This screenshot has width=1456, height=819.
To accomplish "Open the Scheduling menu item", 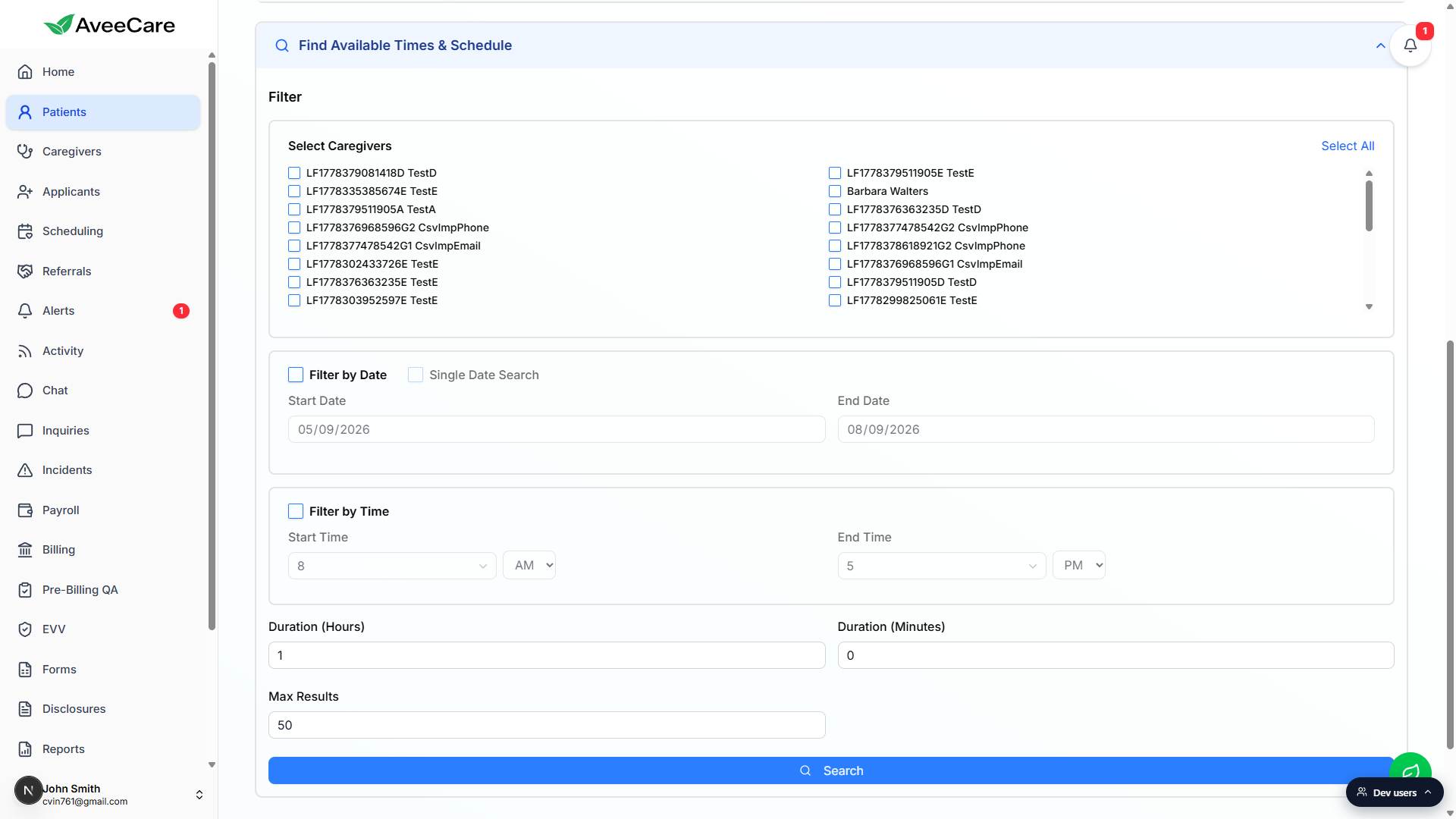I will point(103,231).
